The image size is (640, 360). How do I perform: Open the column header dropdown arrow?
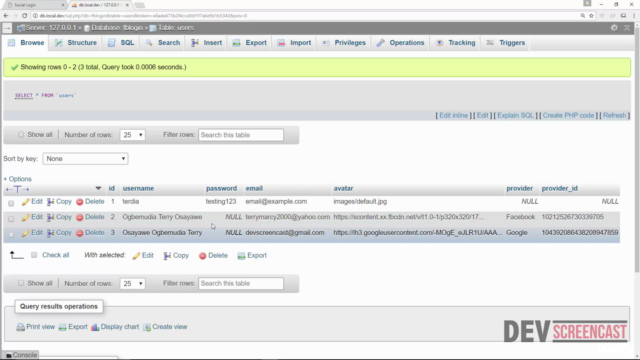[x=98, y=188]
